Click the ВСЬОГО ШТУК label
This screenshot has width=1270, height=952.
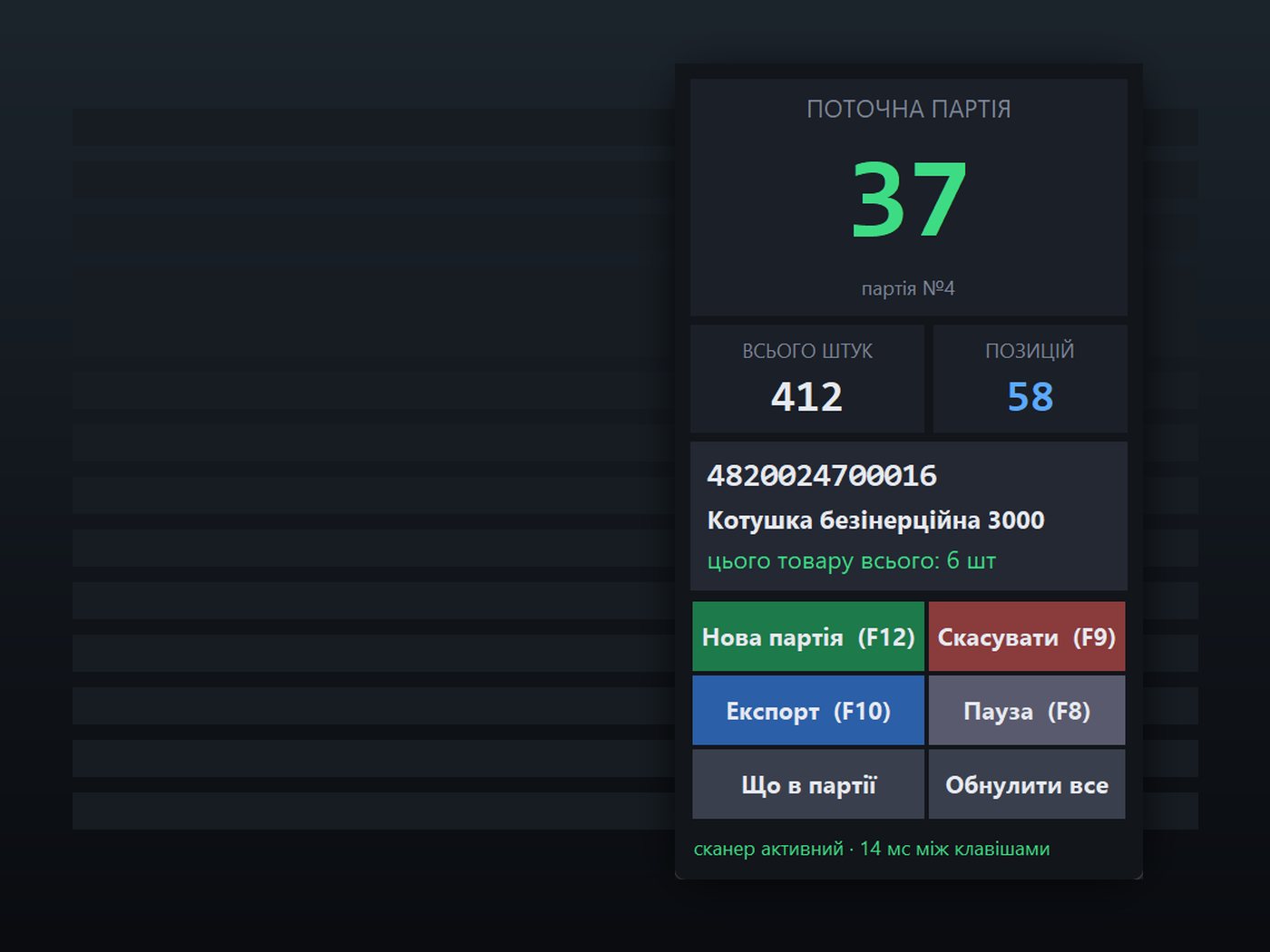[x=807, y=351]
